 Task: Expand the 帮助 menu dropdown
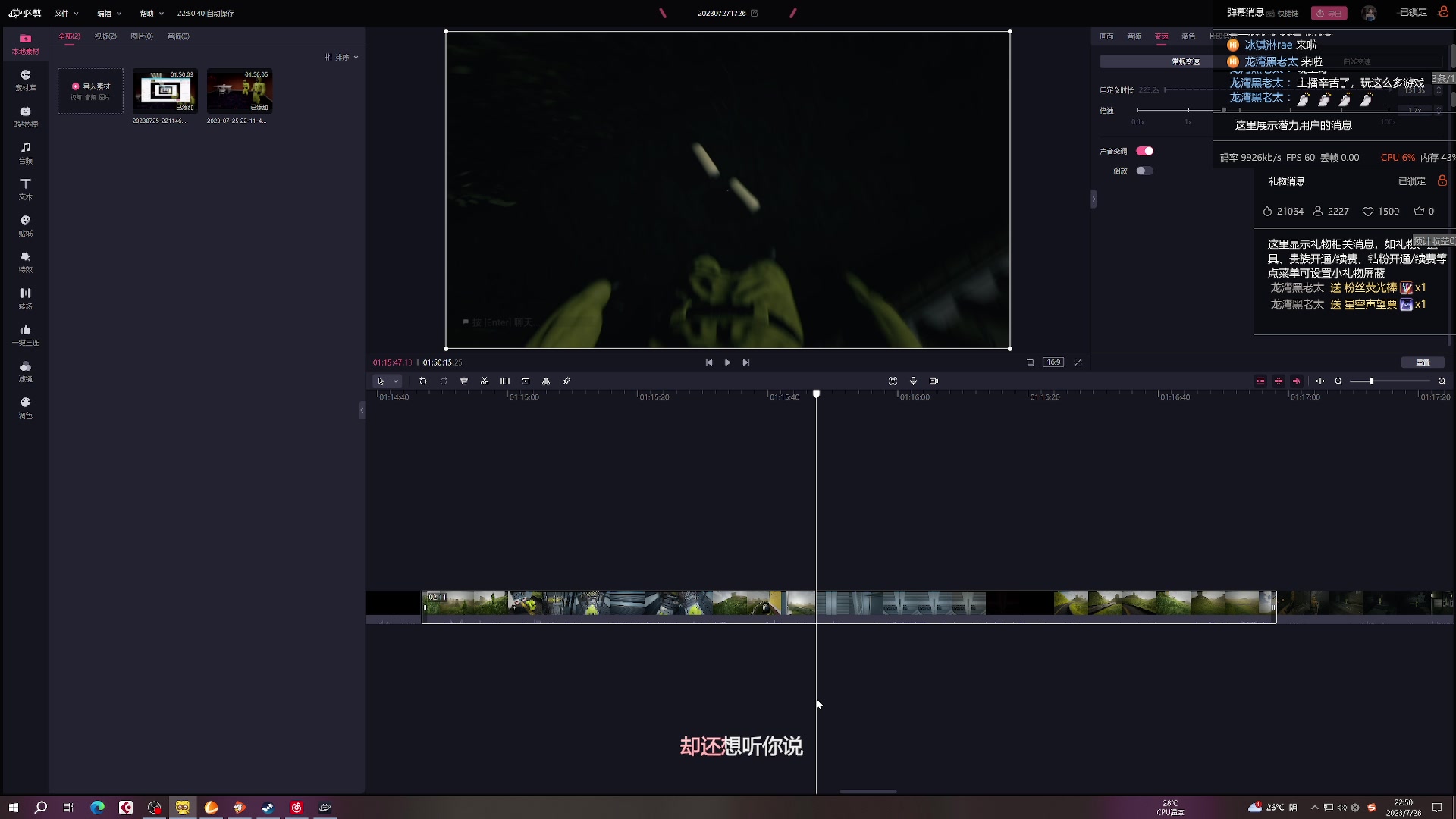point(152,13)
